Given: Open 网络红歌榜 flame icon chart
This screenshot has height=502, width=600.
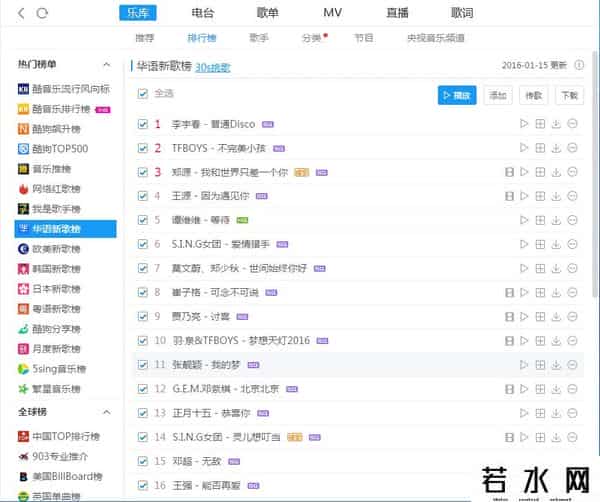Looking at the screenshot, I should [23, 189].
